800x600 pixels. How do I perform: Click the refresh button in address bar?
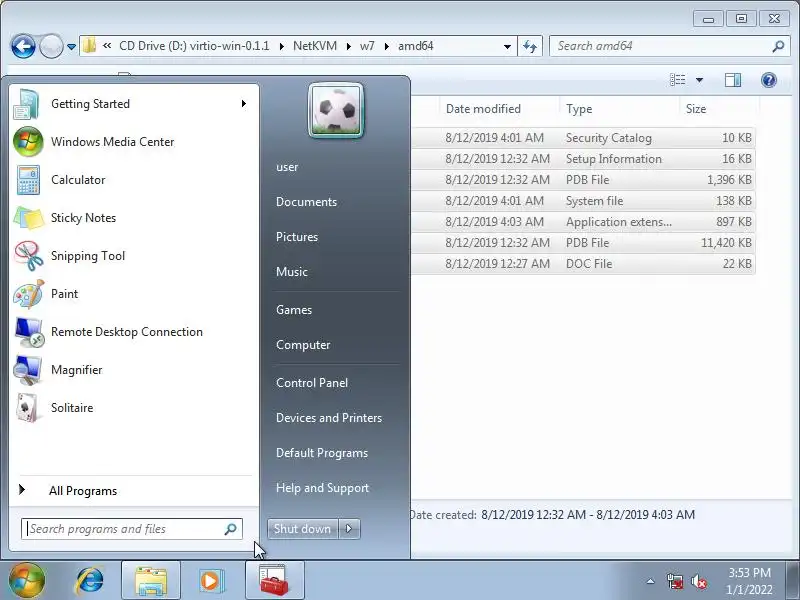(x=530, y=46)
